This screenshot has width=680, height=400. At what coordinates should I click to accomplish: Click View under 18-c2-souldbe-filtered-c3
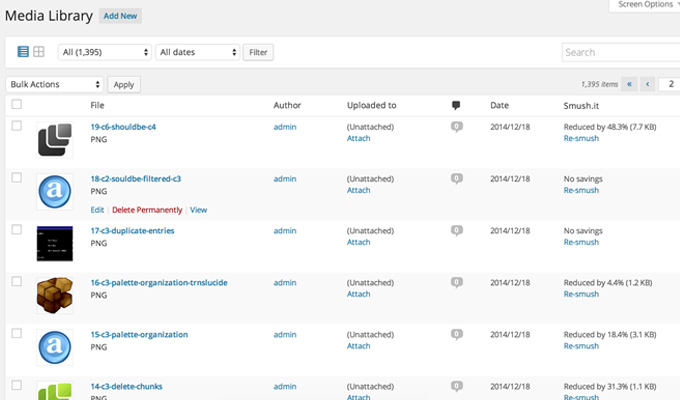click(198, 210)
